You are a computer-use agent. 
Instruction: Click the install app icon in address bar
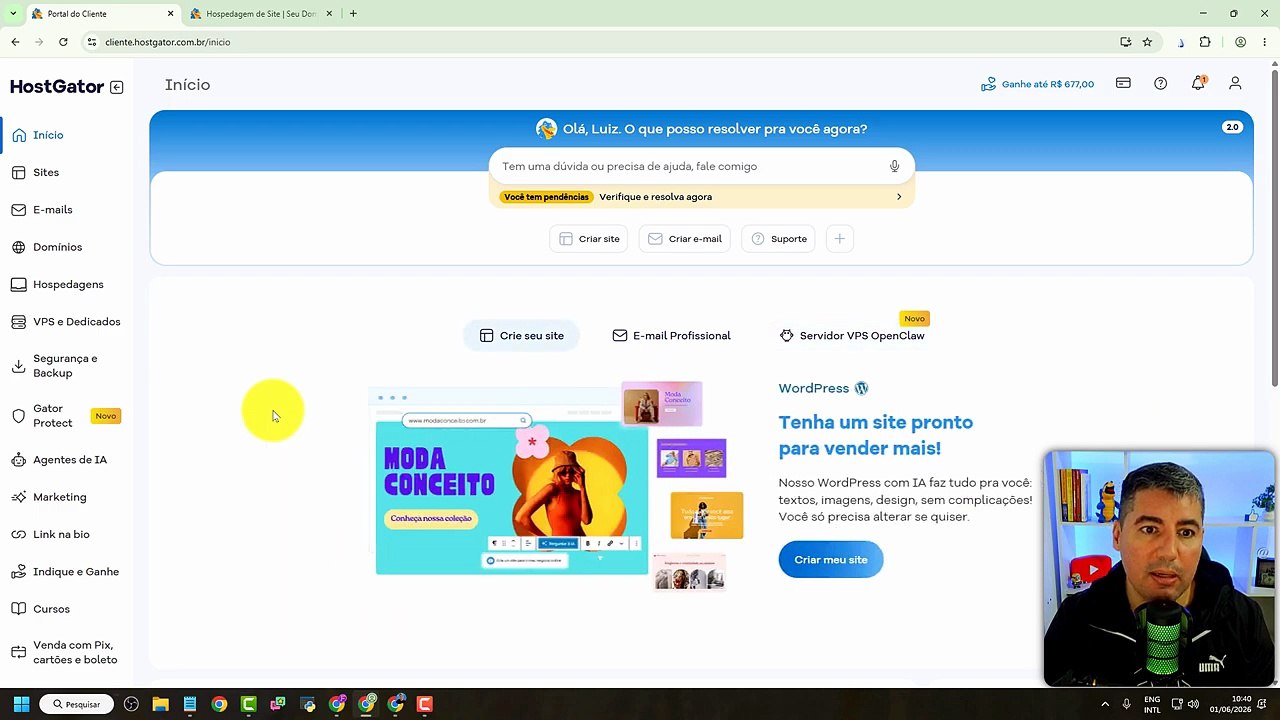tap(1126, 42)
